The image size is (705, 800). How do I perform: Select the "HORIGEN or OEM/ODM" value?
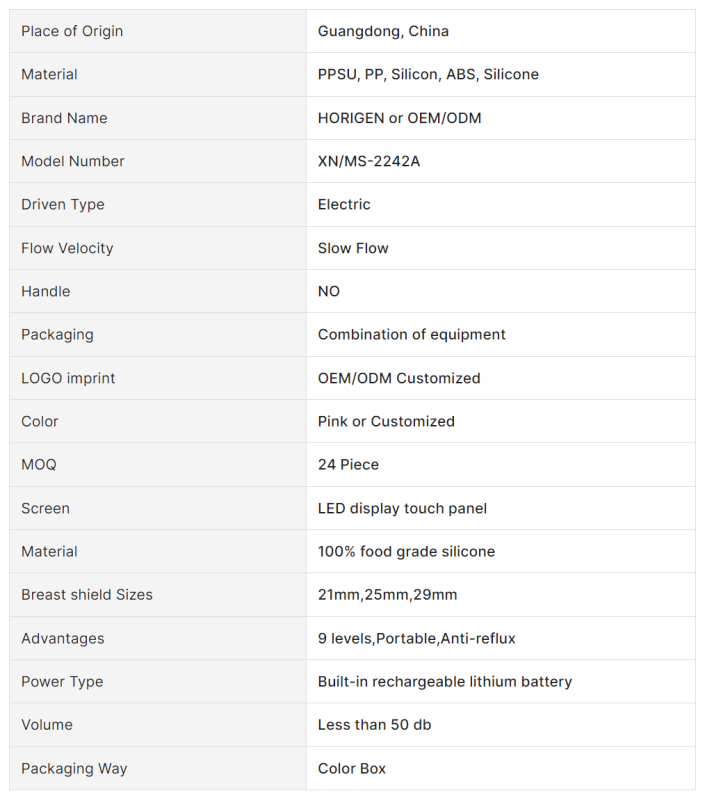399,118
